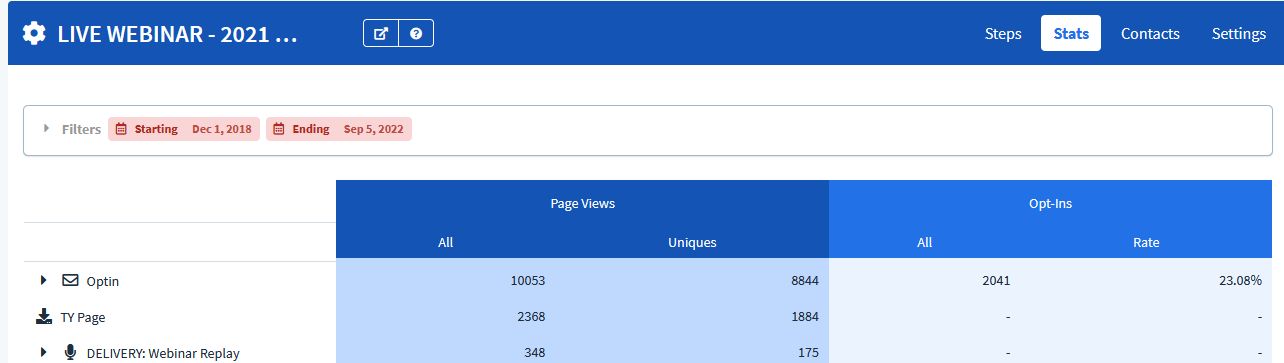Open the Contacts tab
Viewport: 1284px width, 363px height.
click(x=1150, y=33)
